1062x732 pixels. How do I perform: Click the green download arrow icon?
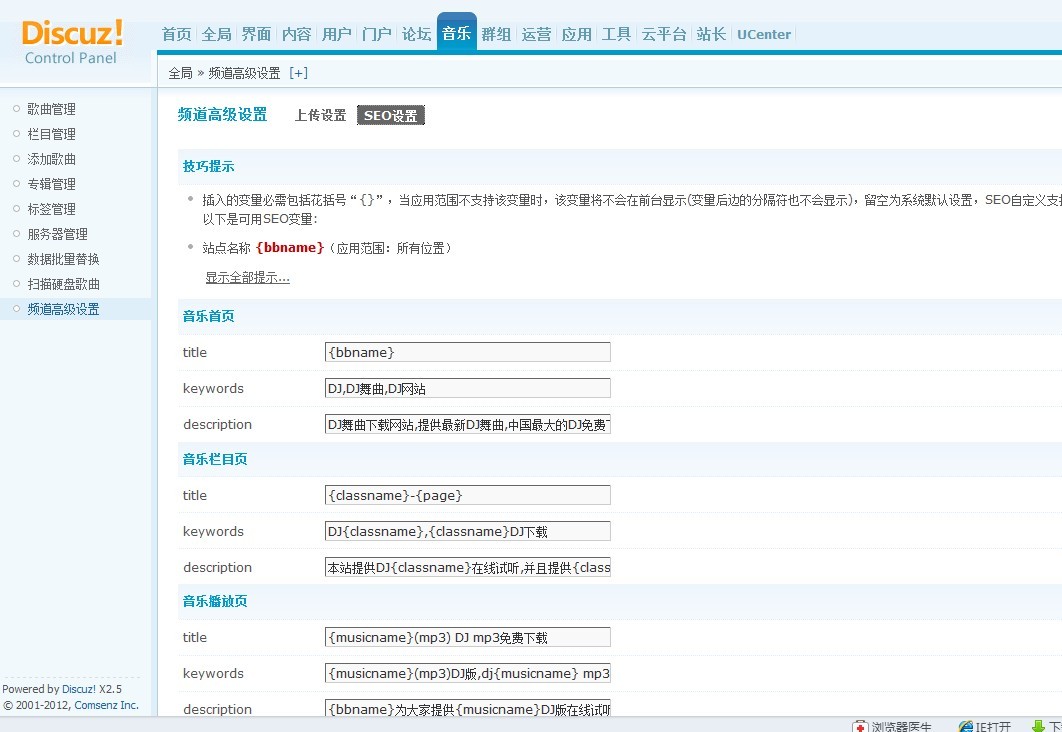pyautogui.click(x=1037, y=726)
